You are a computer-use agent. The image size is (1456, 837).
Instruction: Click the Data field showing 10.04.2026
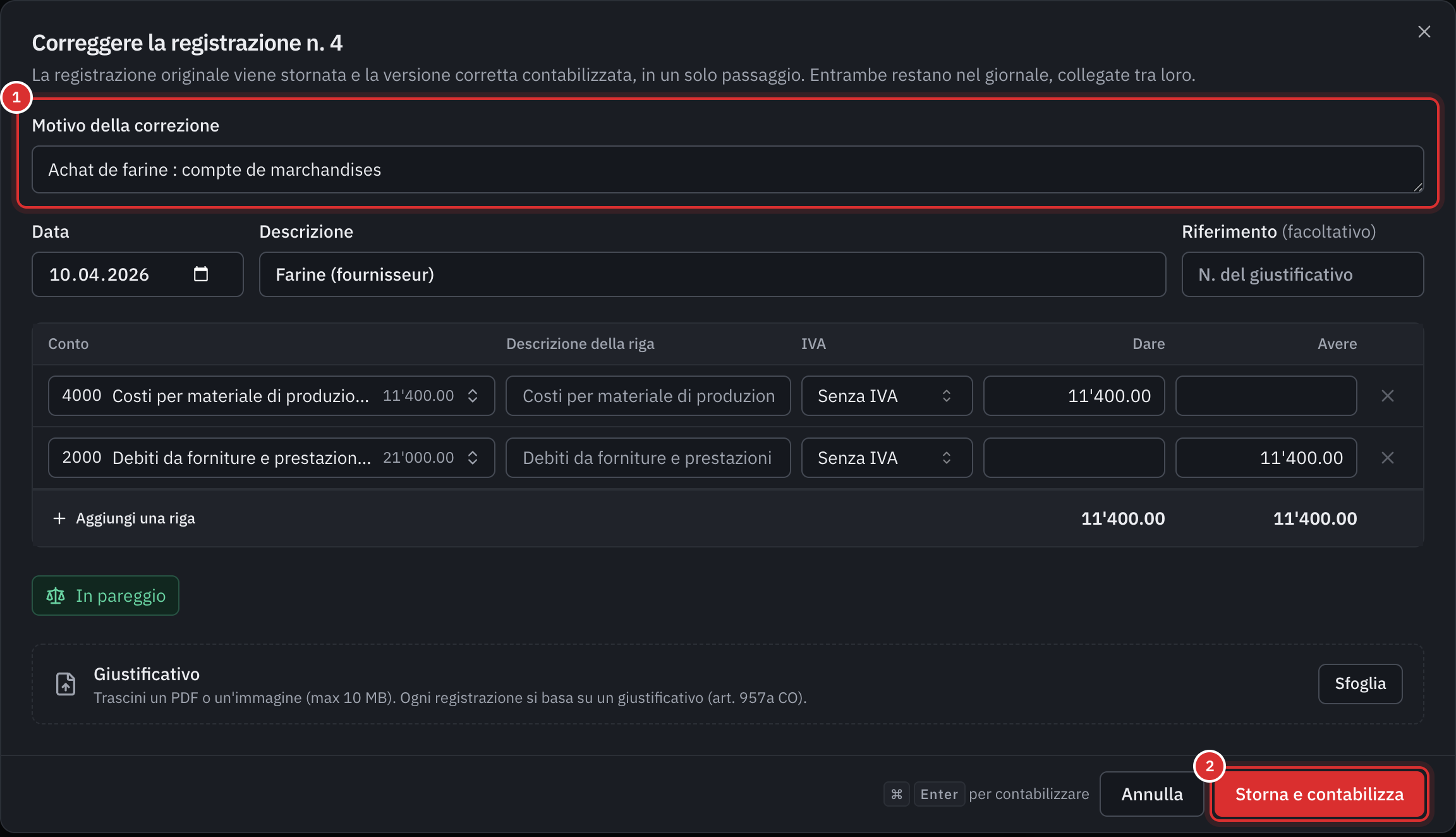tap(138, 274)
